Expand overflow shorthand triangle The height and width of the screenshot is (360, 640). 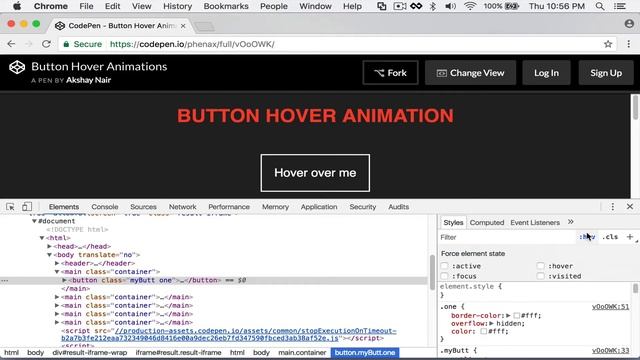point(491,323)
